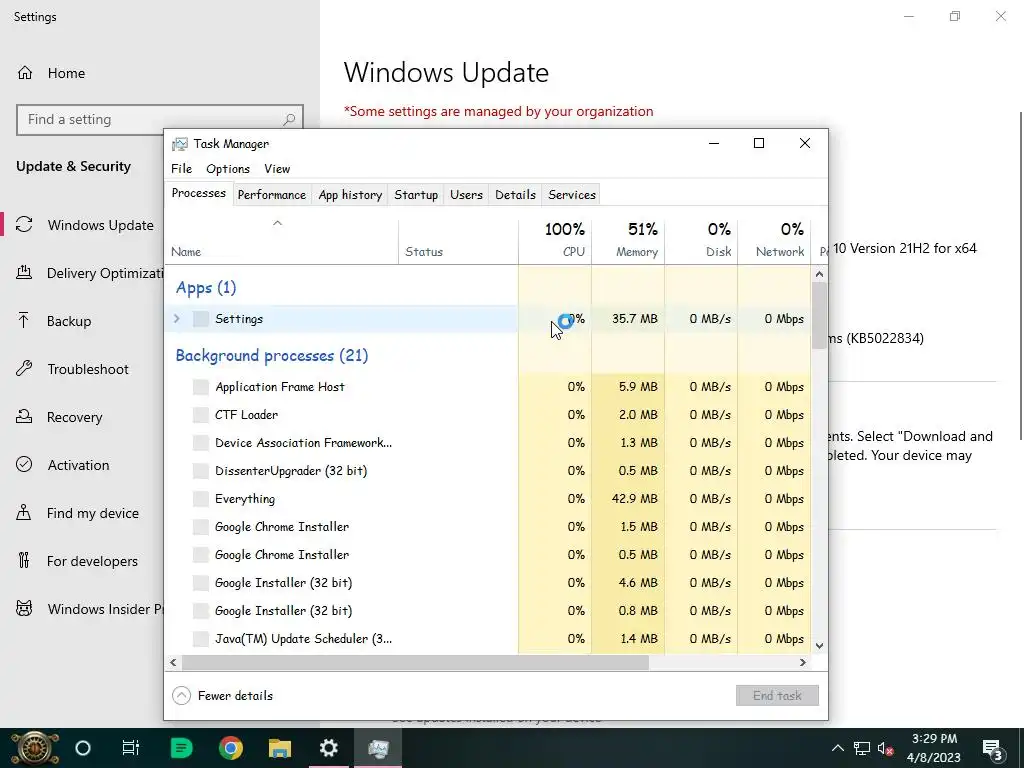The height and width of the screenshot is (768, 1024).
Task: Click Background processes (21) group header
Action: click(x=272, y=355)
